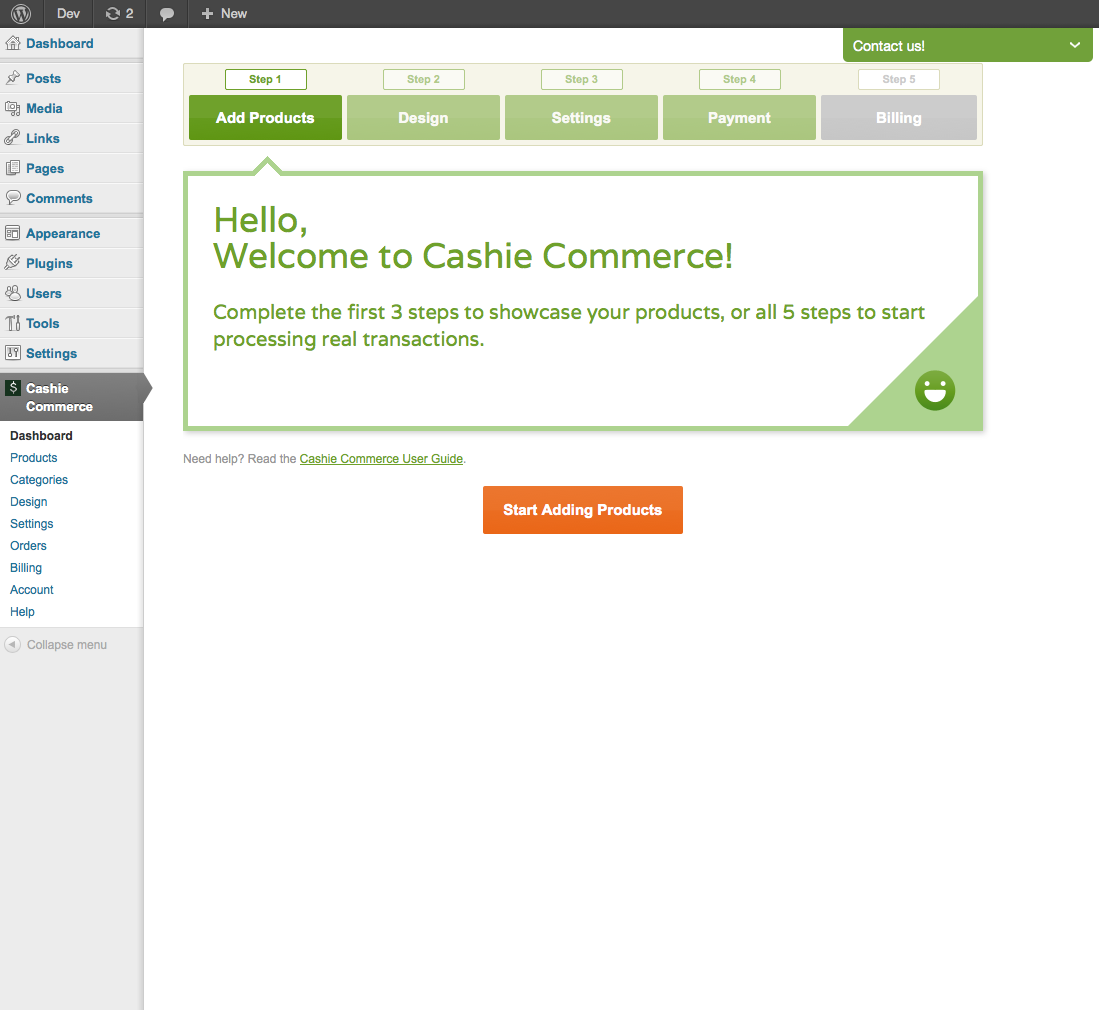Click the Settings sliders icon in the sidebar

pos(13,353)
